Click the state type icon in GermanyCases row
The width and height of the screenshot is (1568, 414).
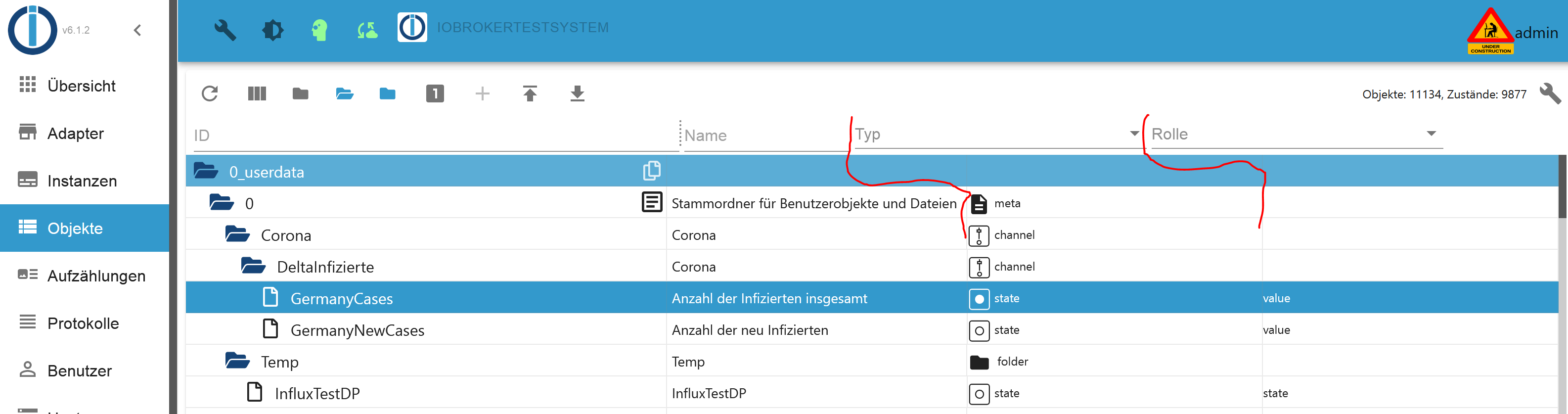pos(979,299)
